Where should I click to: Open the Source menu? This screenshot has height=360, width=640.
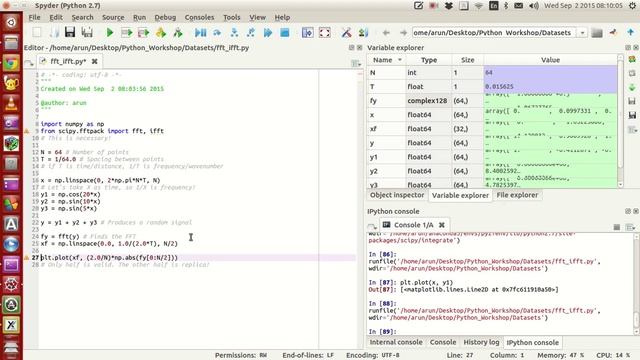(113, 18)
